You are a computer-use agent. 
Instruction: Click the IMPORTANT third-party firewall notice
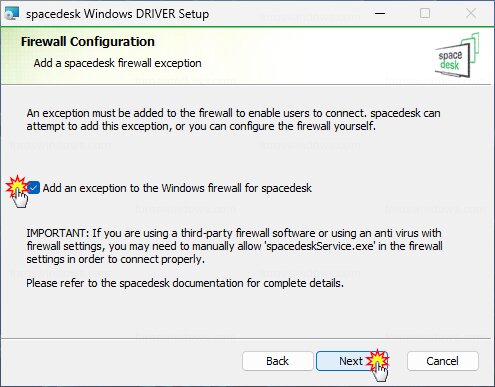point(234,246)
